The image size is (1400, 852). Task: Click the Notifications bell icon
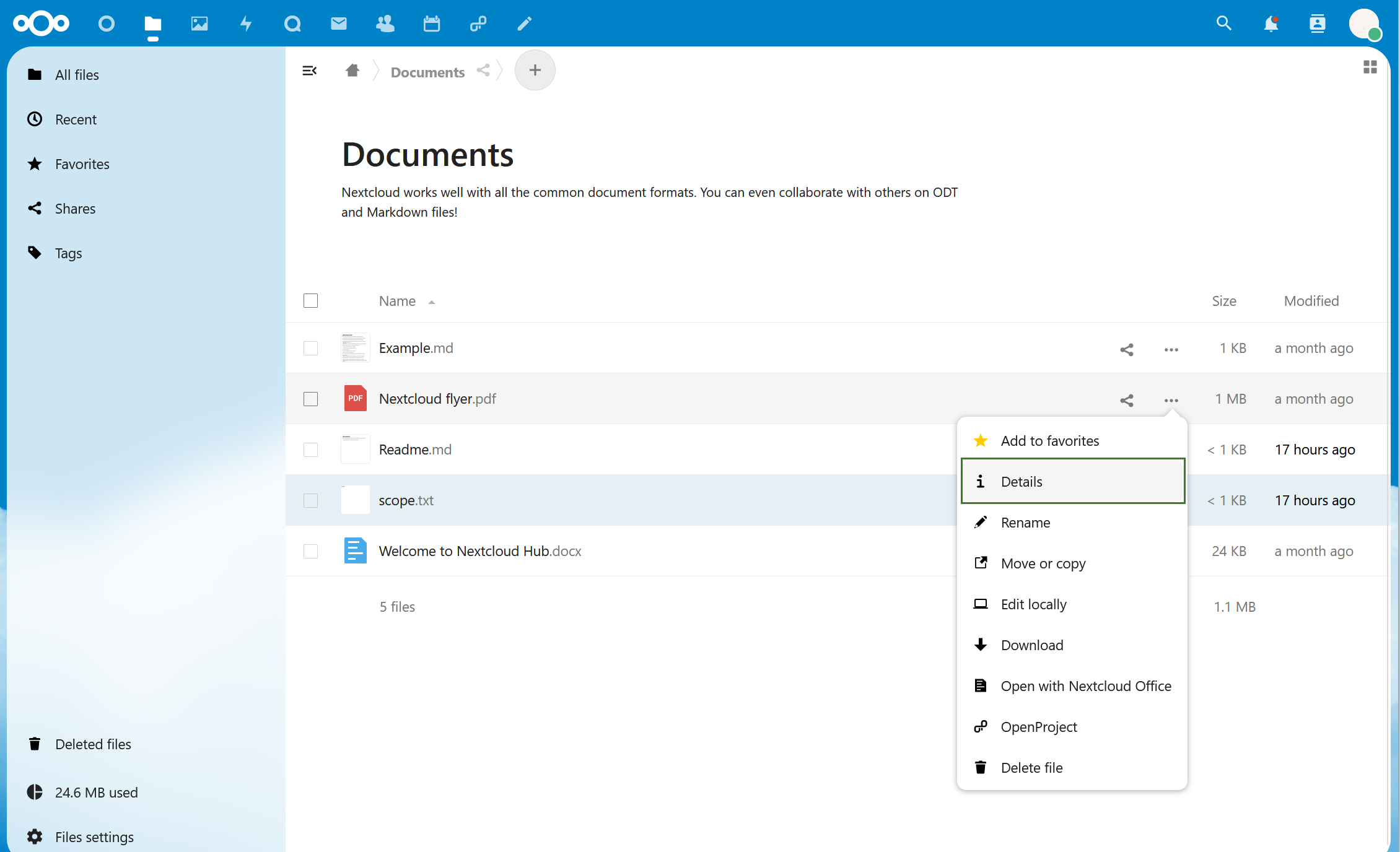point(1270,23)
